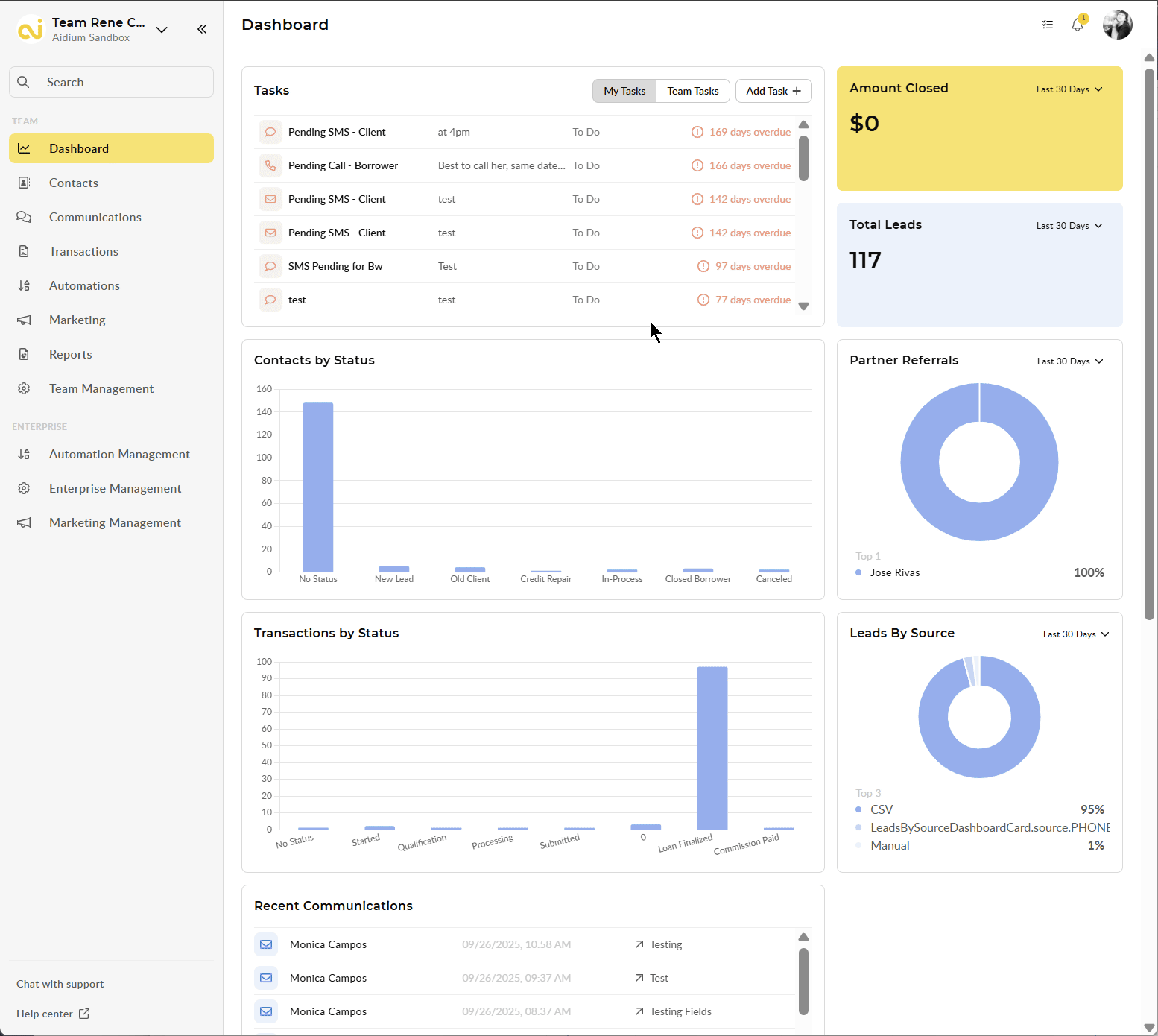Go to Contacts in the sidebar
This screenshot has width=1158, height=1036.
pos(73,183)
